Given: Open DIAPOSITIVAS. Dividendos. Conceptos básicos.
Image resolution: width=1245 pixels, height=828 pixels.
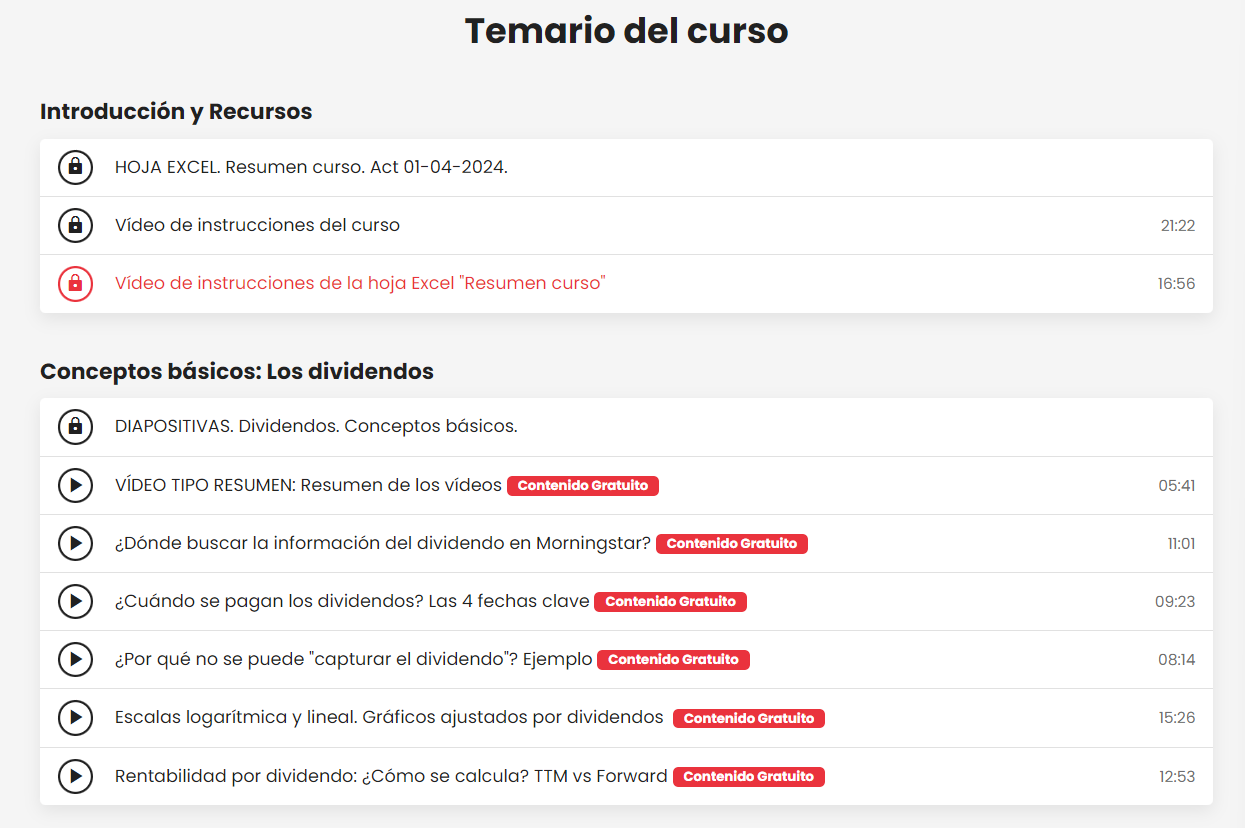Looking at the screenshot, I should [x=316, y=426].
